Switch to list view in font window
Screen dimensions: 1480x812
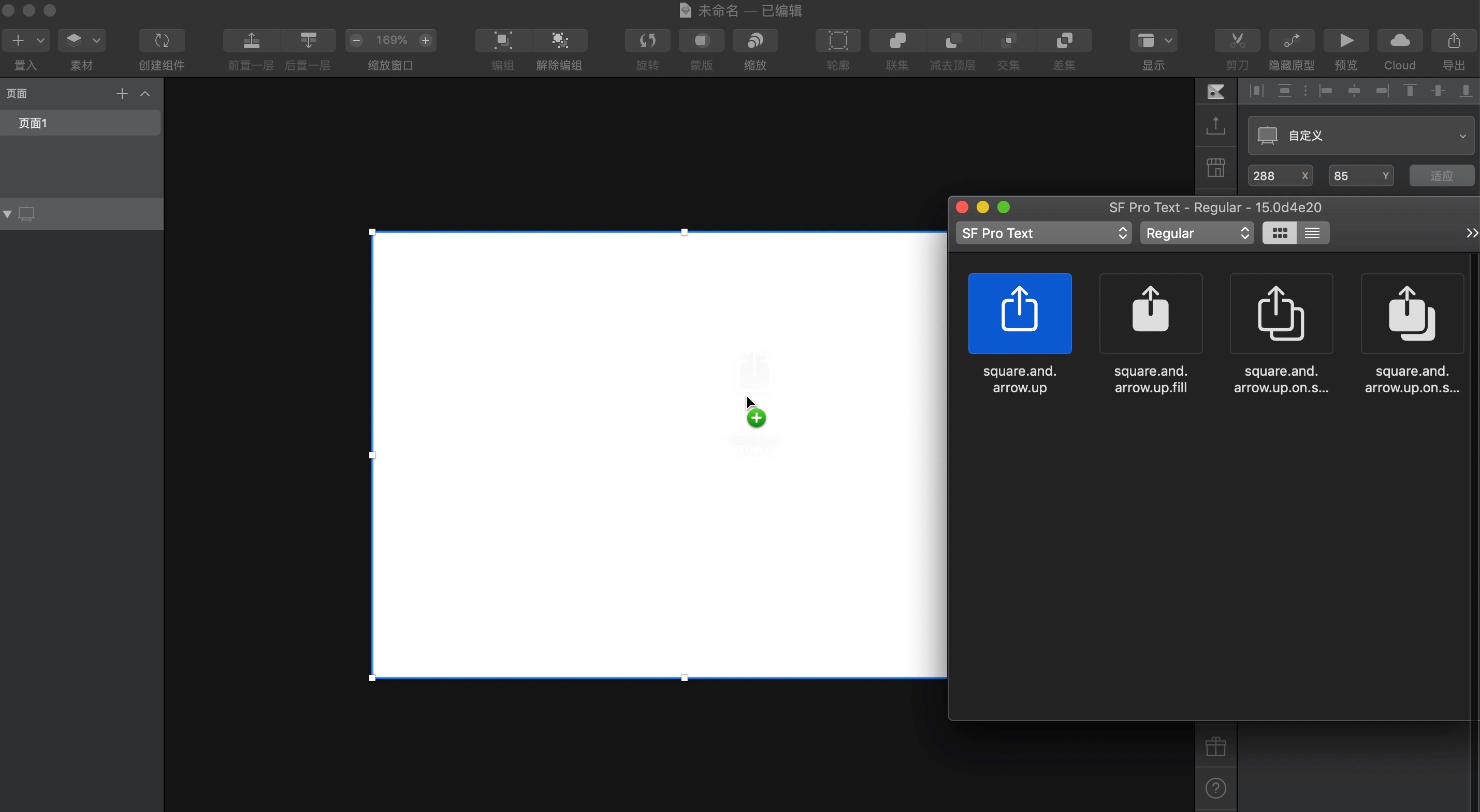[x=1312, y=233]
